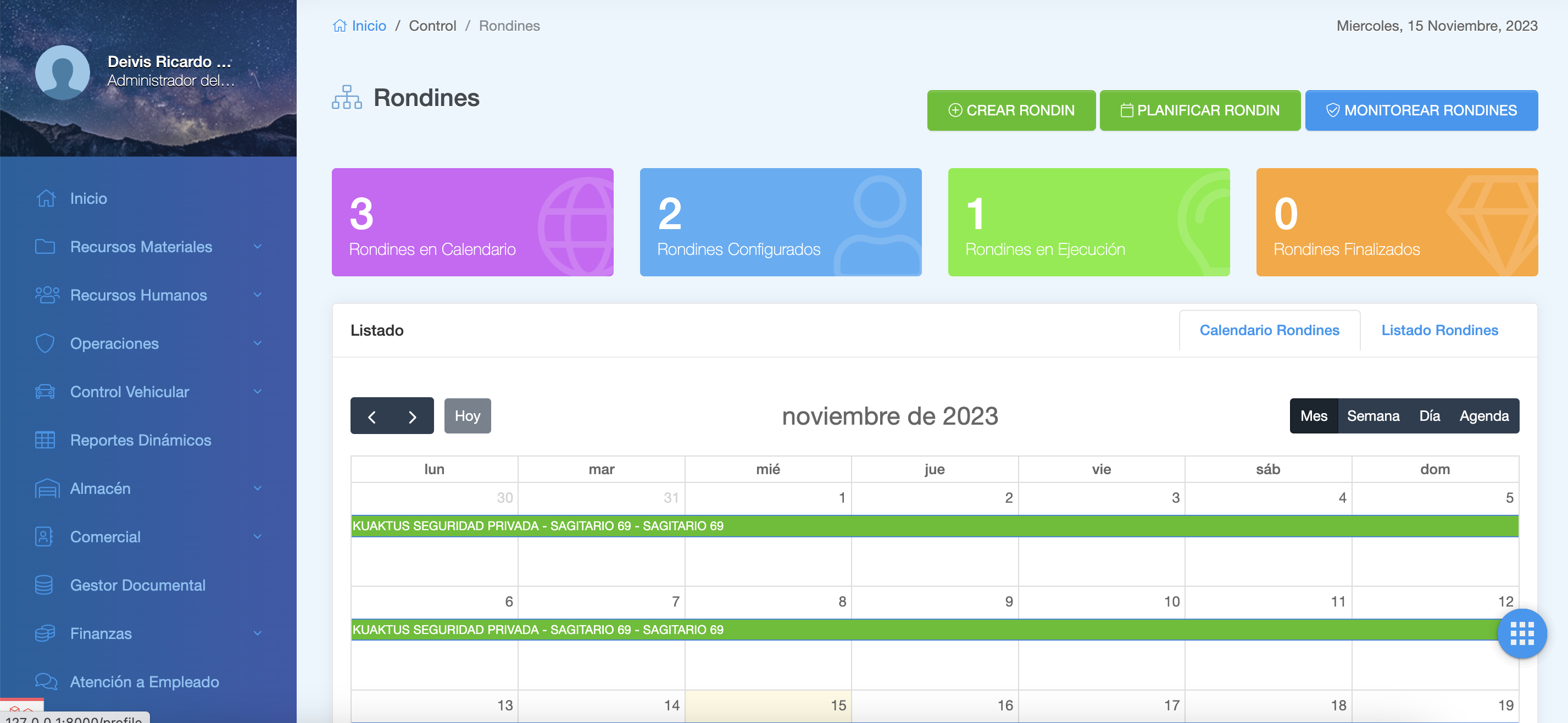Expand the Recursos Materiales menu
1568x723 pixels.
coord(141,247)
